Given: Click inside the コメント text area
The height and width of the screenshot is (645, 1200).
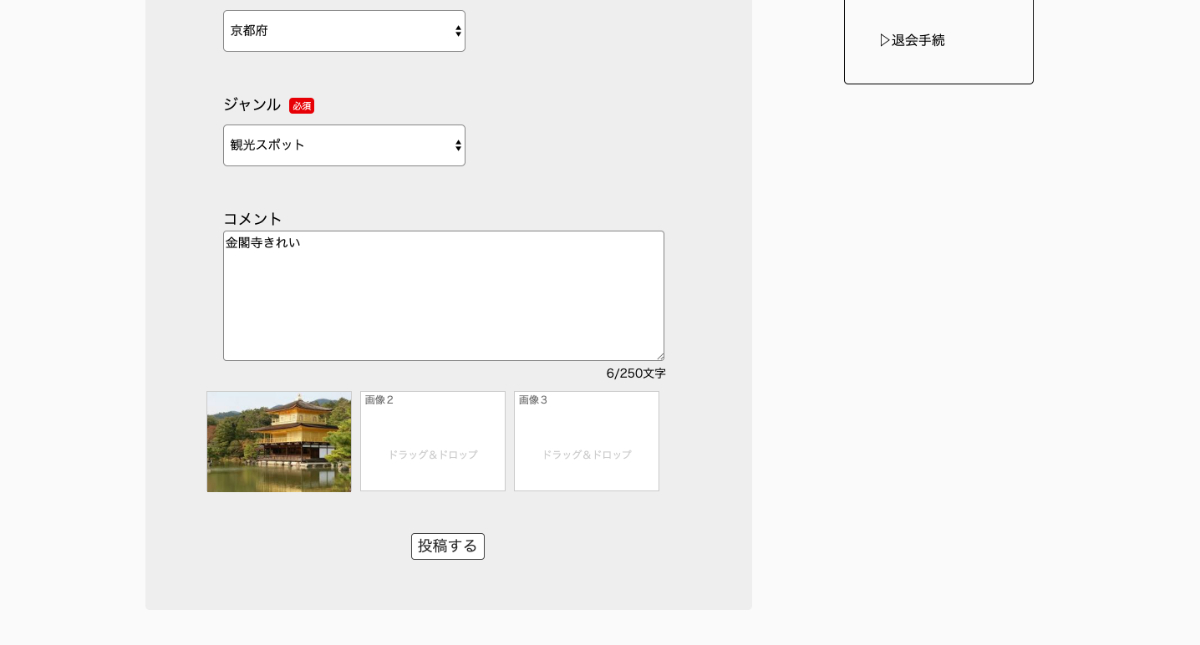Looking at the screenshot, I should (443, 296).
